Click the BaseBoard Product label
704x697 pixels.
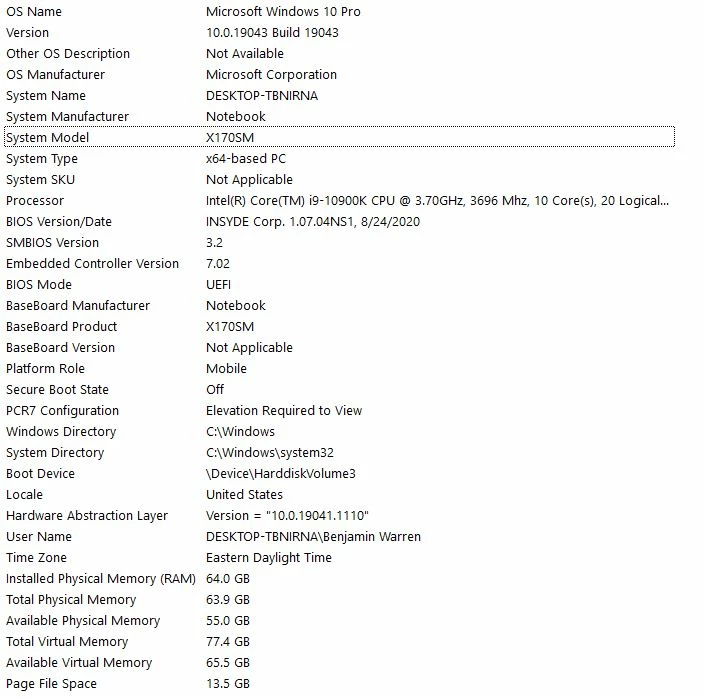[x=62, y=326]
